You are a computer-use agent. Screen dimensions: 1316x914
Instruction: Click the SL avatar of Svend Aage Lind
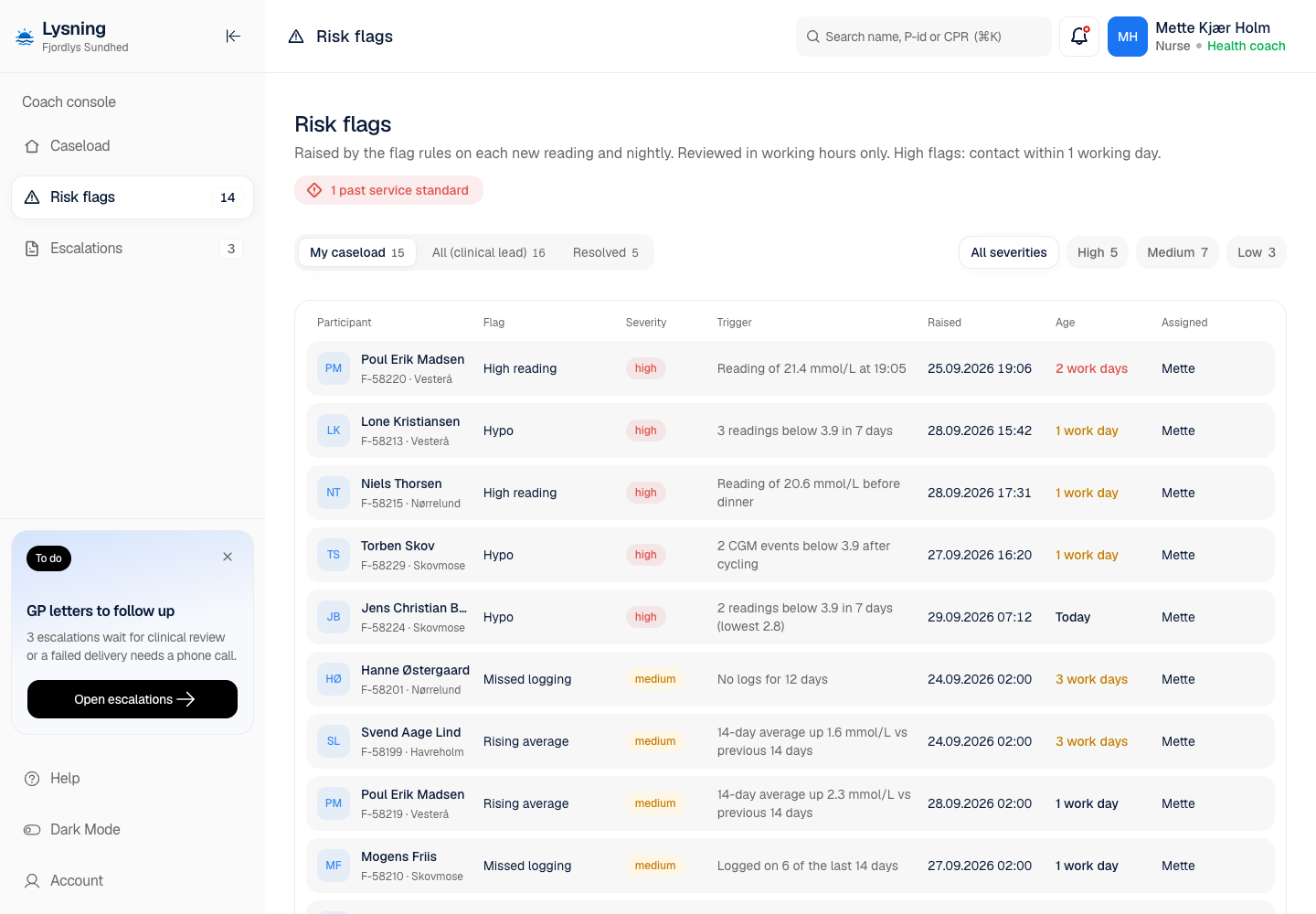click(x=334, y=741)
